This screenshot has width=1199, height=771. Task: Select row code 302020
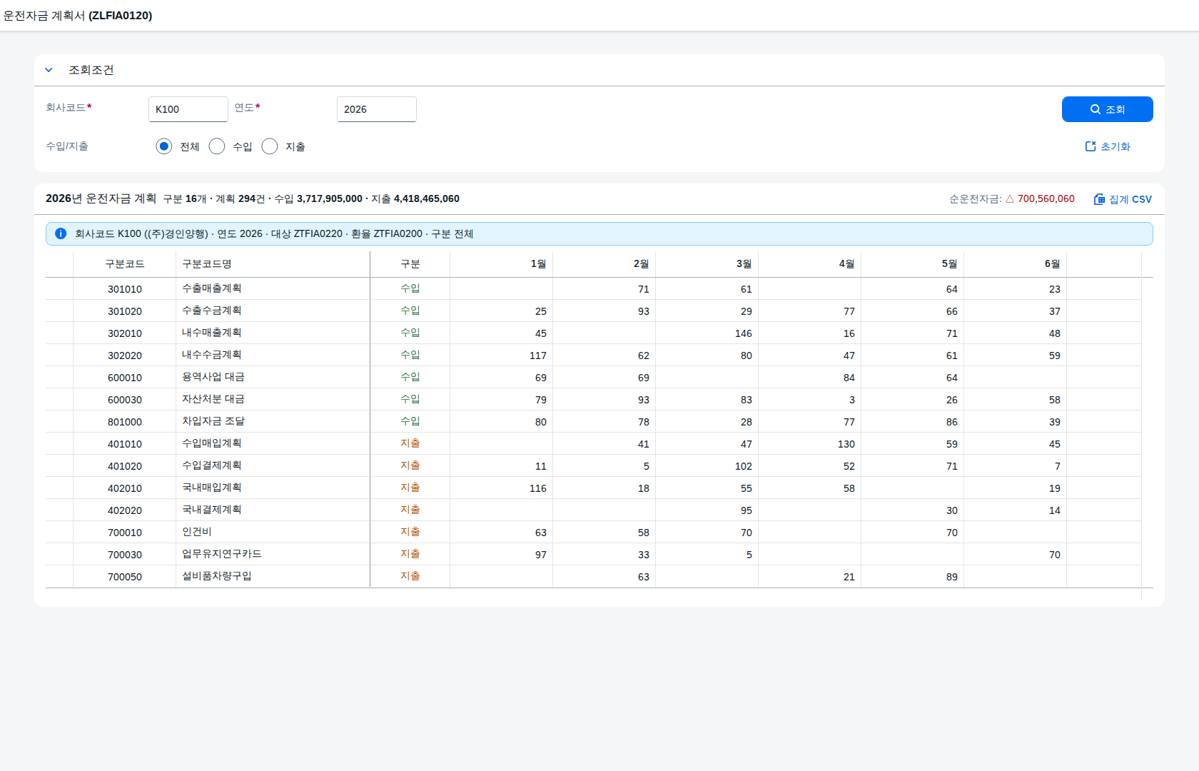point(125,356)
